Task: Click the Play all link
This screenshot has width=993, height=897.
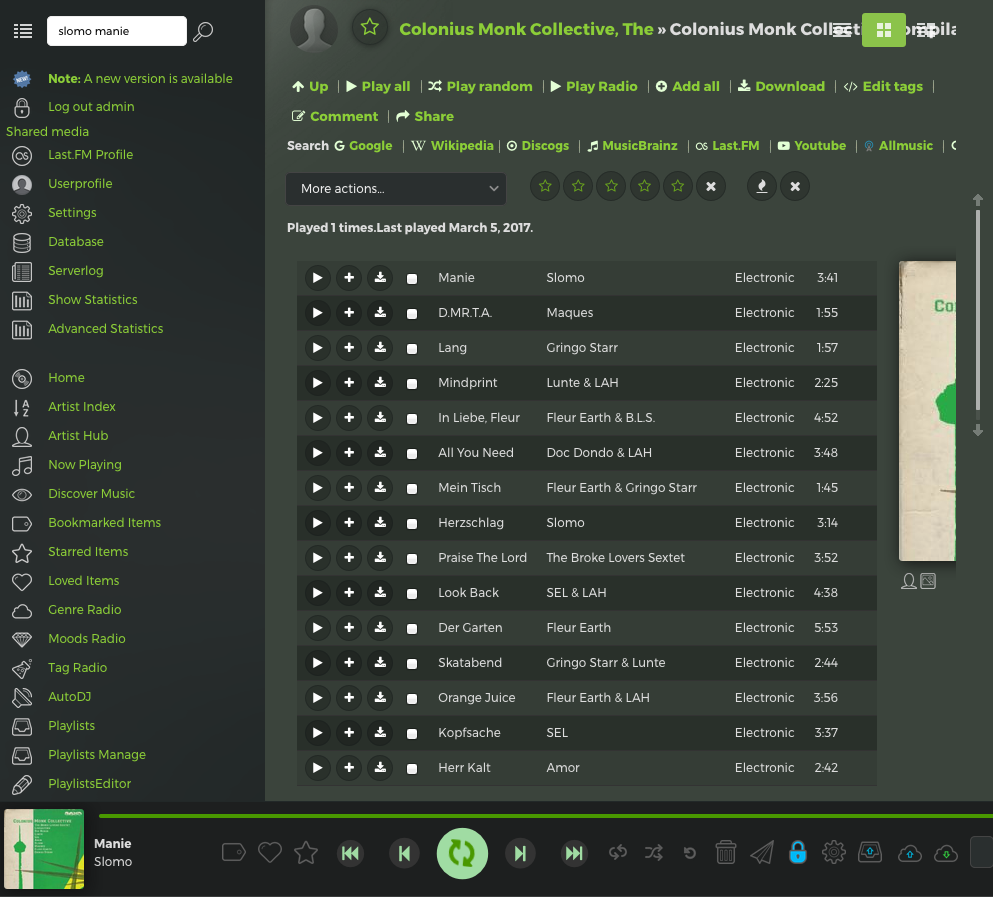Action: click(379, 87)
